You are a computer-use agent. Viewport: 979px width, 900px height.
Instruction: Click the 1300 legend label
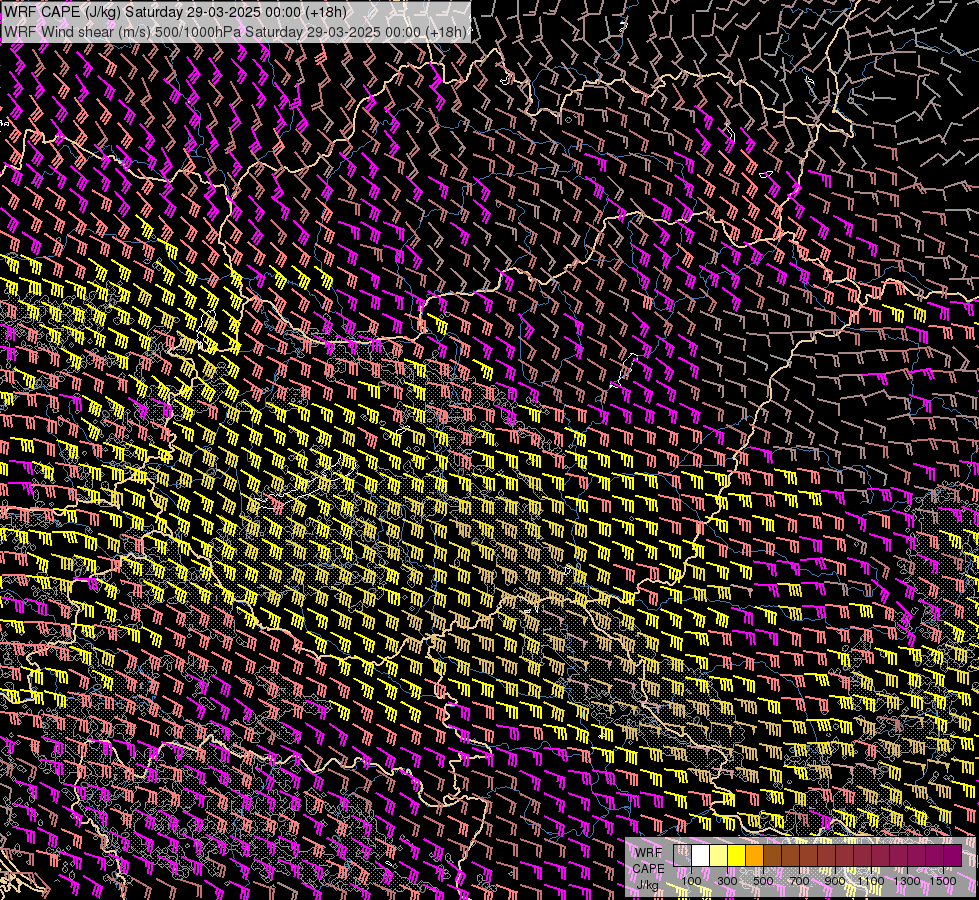click(907, 881)
